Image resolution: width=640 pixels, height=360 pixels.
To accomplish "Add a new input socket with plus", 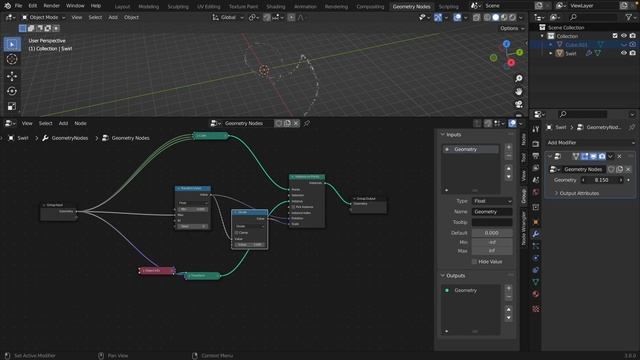I will 509,147.
